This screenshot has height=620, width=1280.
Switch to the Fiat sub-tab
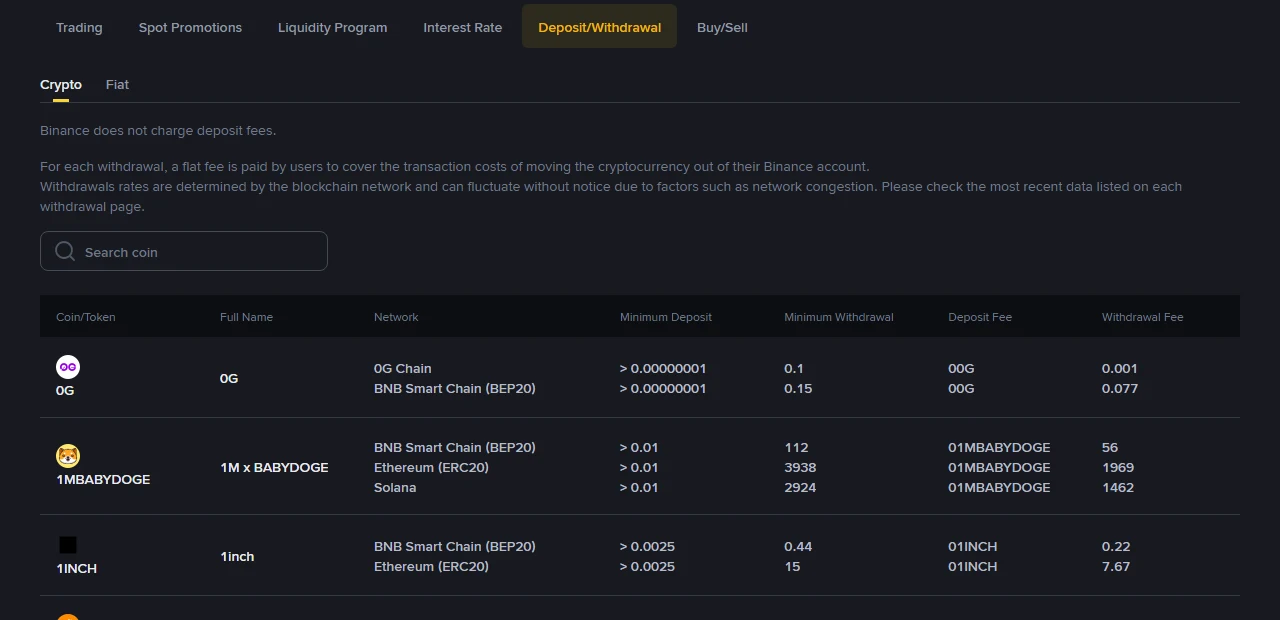click(117, 85)
